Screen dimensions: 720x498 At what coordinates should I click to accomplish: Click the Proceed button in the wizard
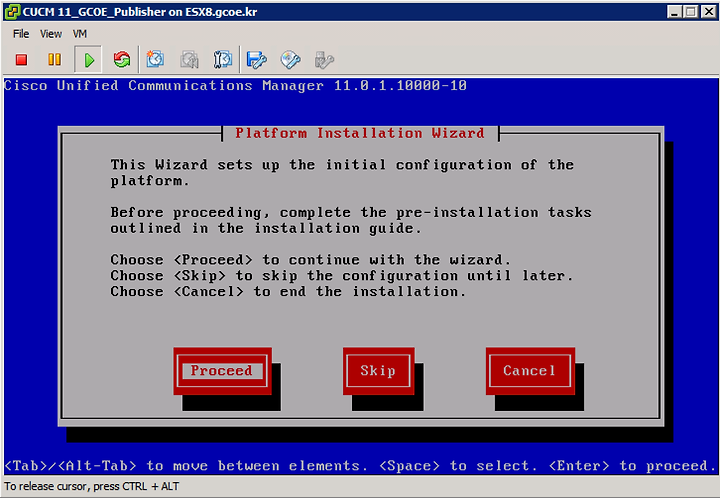click(222, 371)
